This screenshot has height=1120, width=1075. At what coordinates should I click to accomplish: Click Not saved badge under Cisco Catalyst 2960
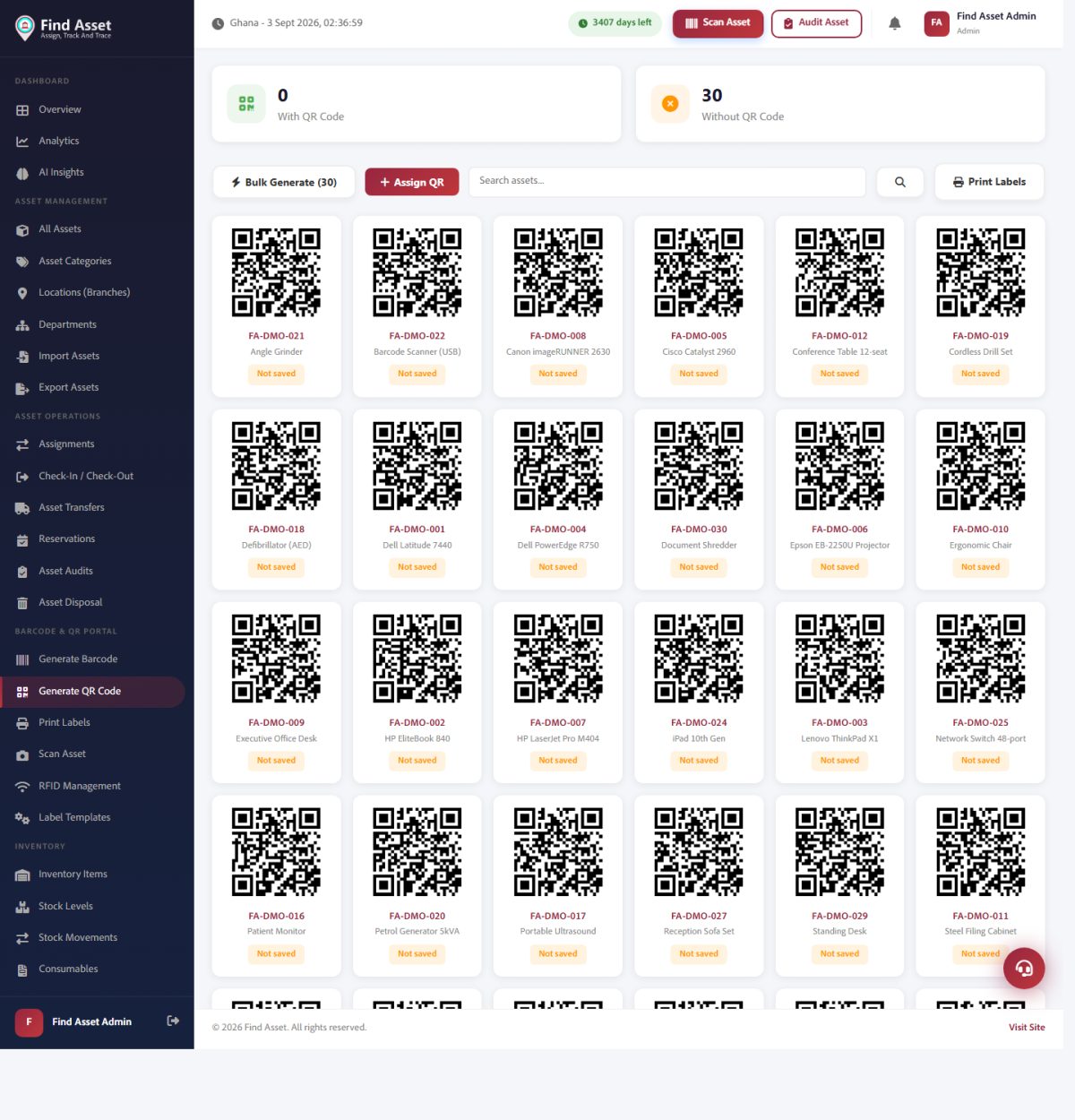699,375
